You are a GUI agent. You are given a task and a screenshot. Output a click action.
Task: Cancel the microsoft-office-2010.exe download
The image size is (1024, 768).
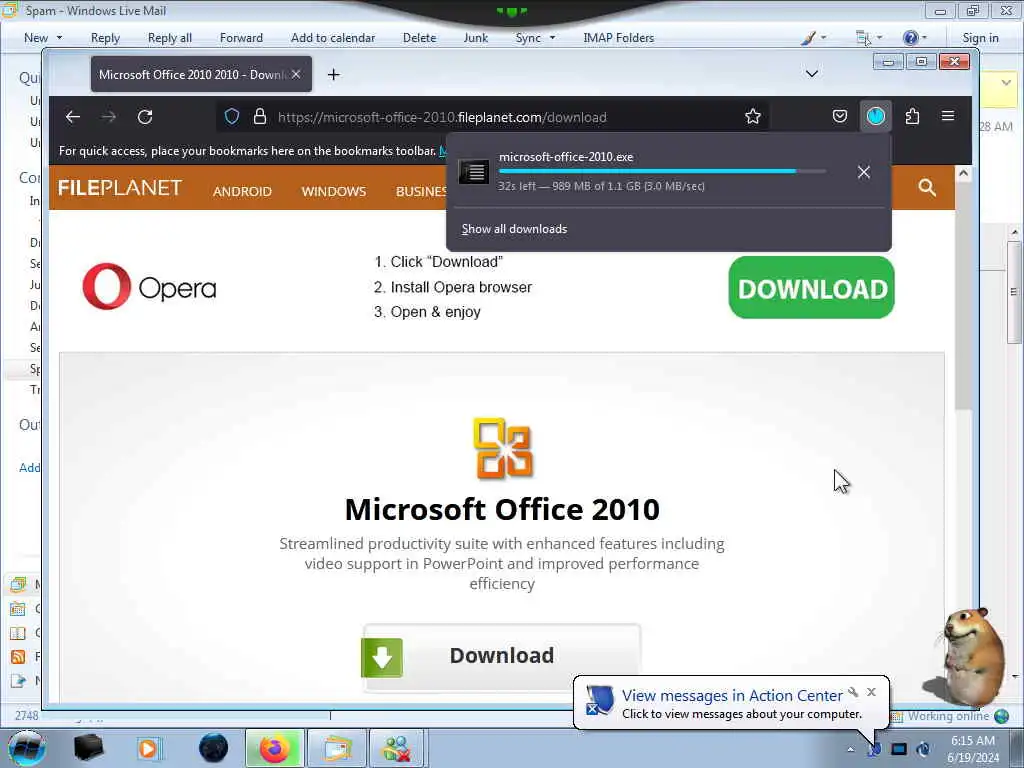point(864,172)
